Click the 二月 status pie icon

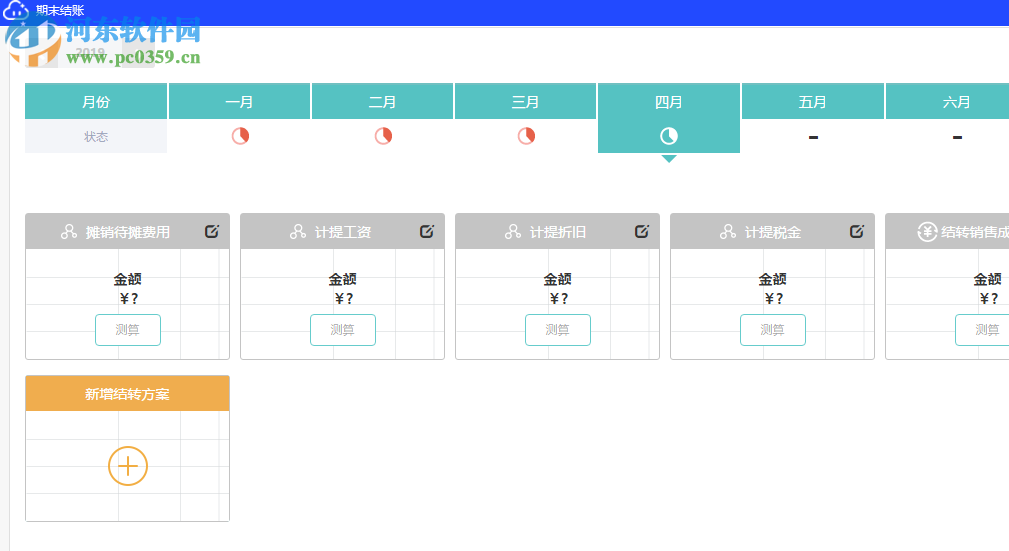[x=384, y=136]
